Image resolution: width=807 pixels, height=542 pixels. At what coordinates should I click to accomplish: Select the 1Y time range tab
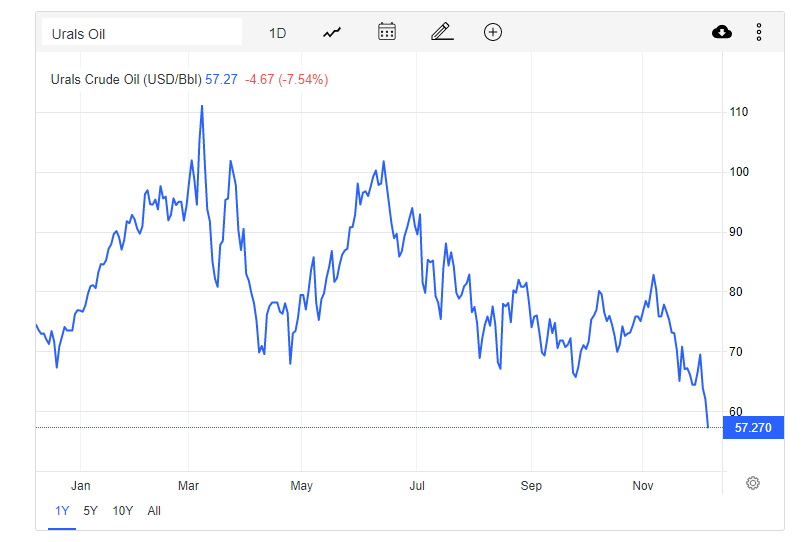[x=62, y=511]
